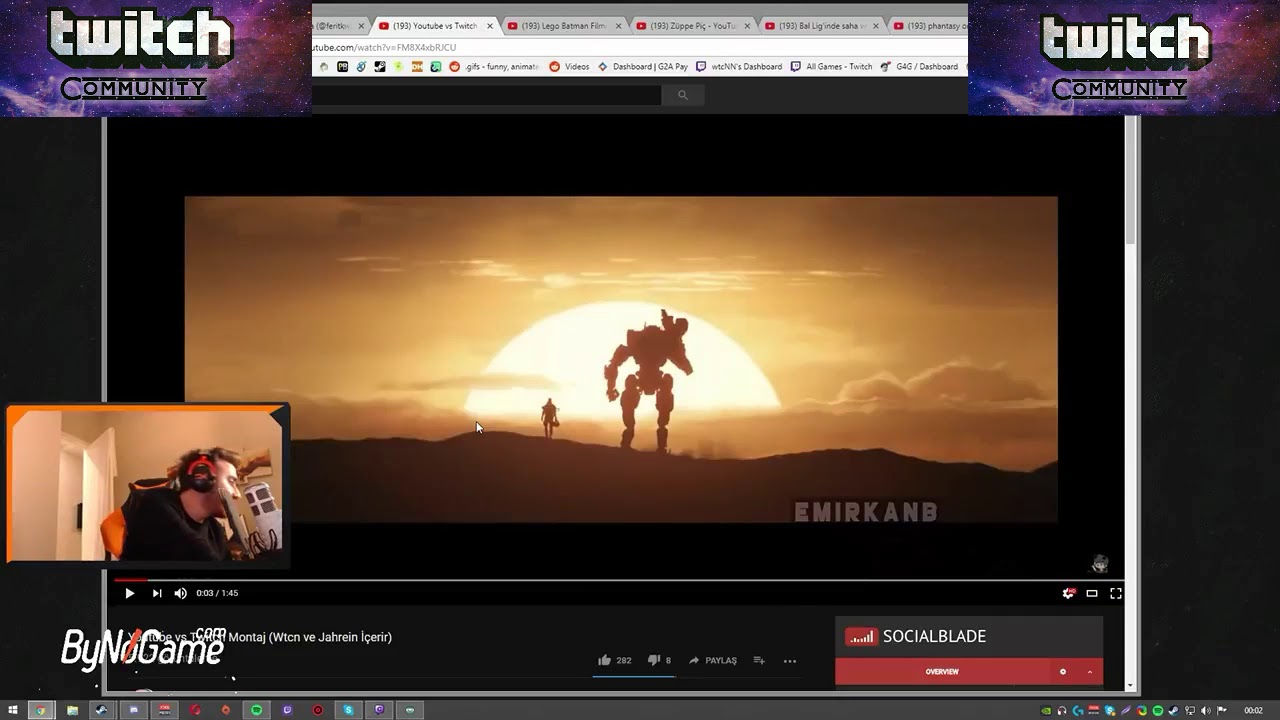Click the SocialBlade OVERVIEW button

tap(942, 672)
